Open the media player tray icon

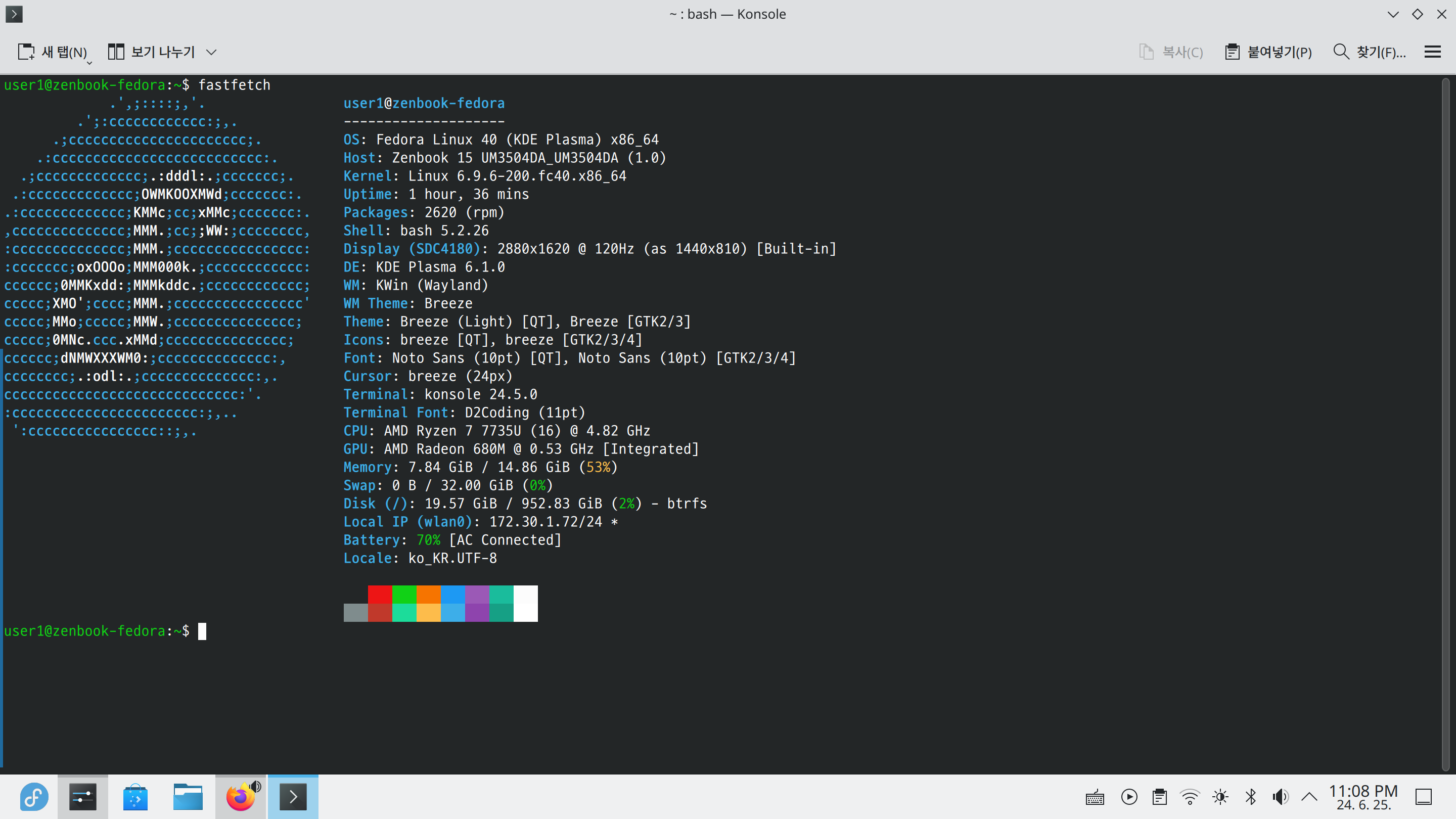pyautogui.click(x=1129, y=797)
